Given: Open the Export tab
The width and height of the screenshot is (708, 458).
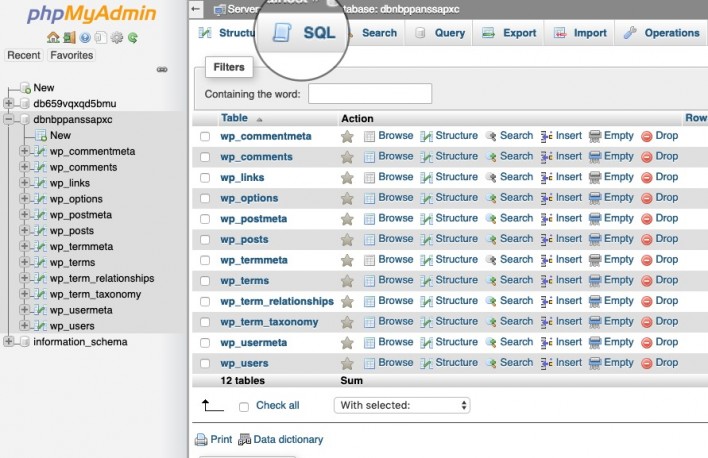Looking at the screenshot, I should [x=508, y=33].
